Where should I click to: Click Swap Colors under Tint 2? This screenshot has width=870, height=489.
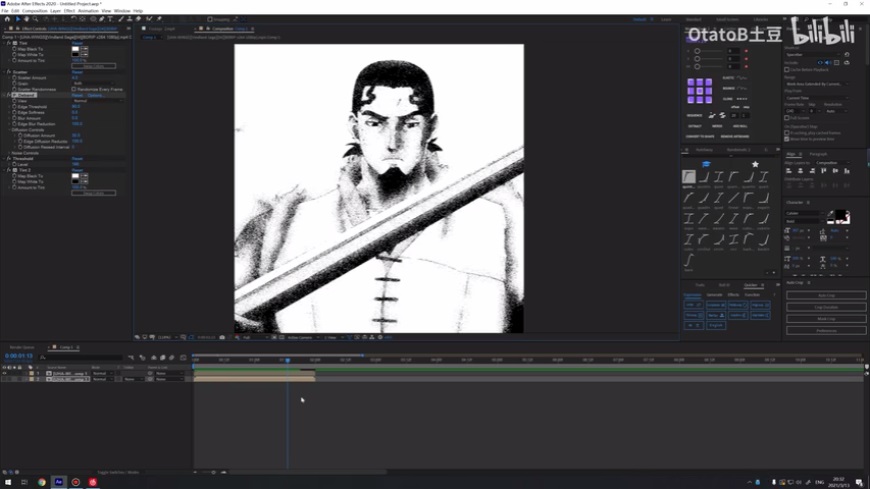click(x=94, y=193)
